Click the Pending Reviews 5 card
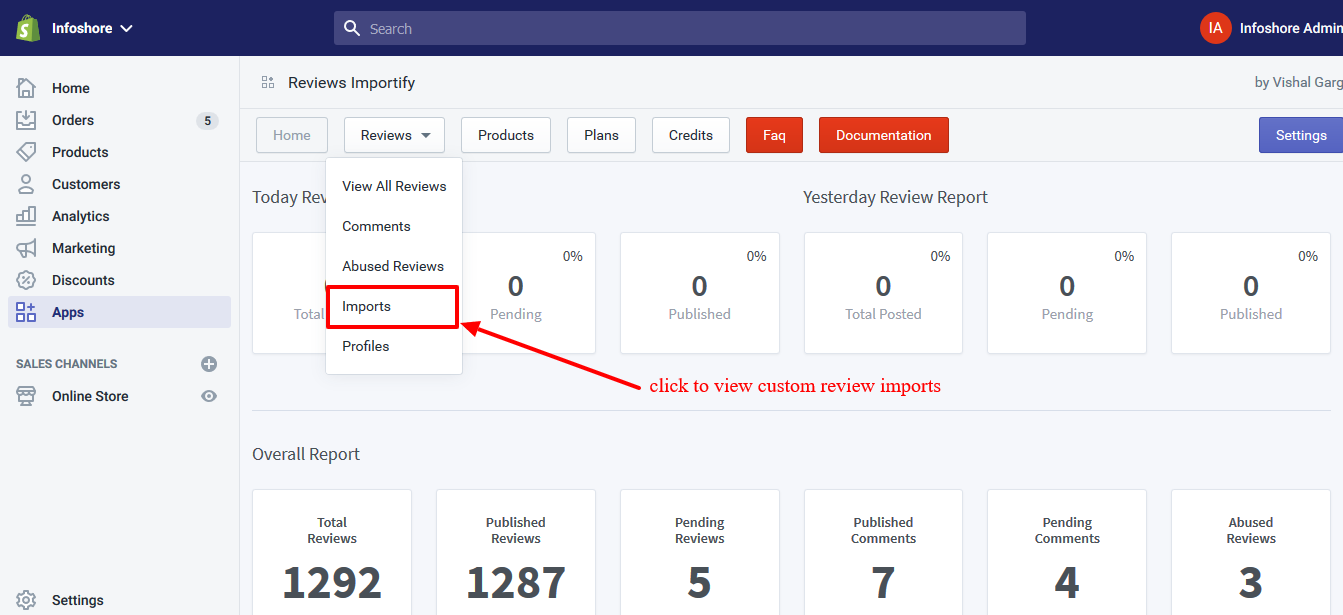This screenshot has width=1343, height=615. (x=700, y=552)
